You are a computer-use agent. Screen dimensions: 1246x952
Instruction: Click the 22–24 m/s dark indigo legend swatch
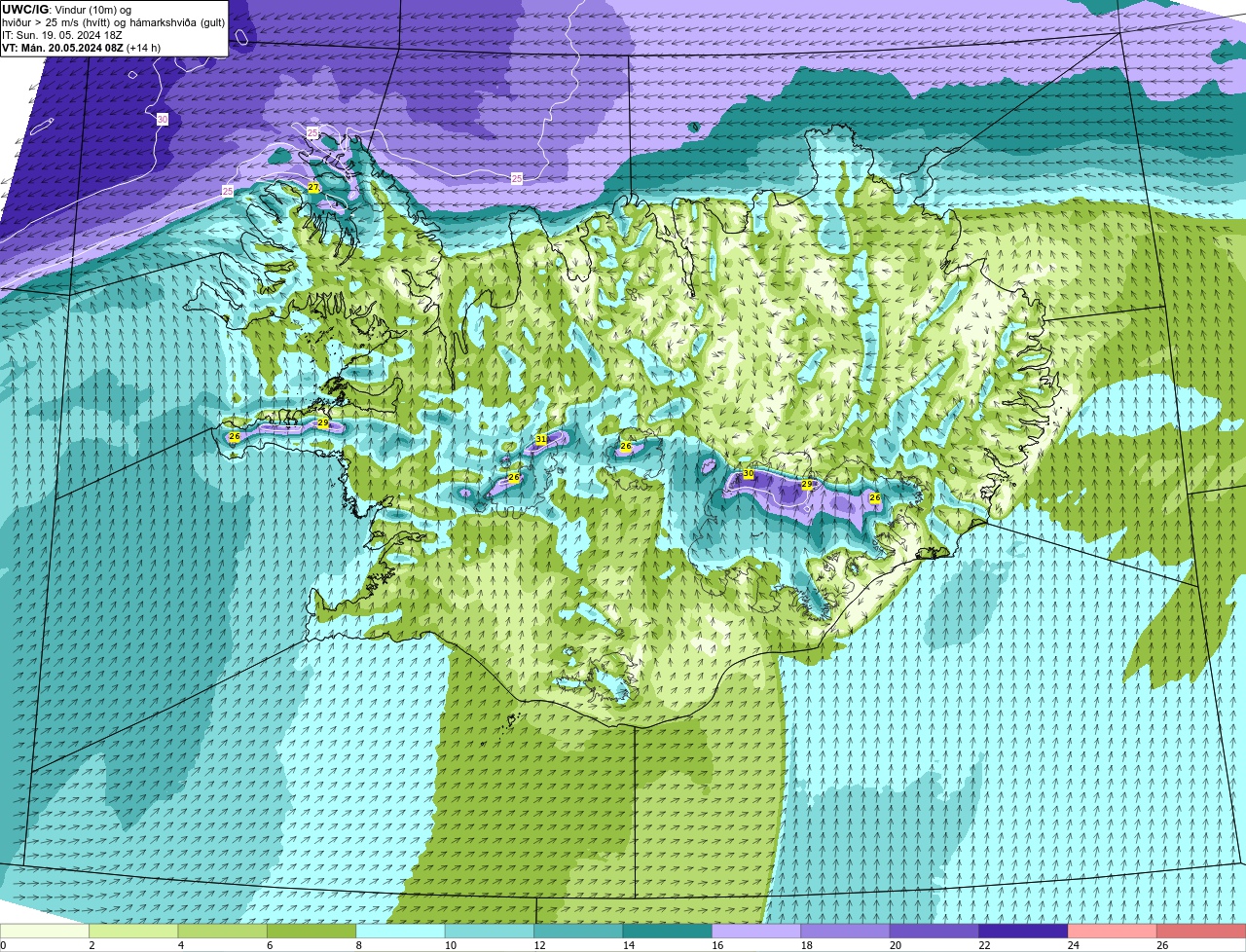point(1024,931)
